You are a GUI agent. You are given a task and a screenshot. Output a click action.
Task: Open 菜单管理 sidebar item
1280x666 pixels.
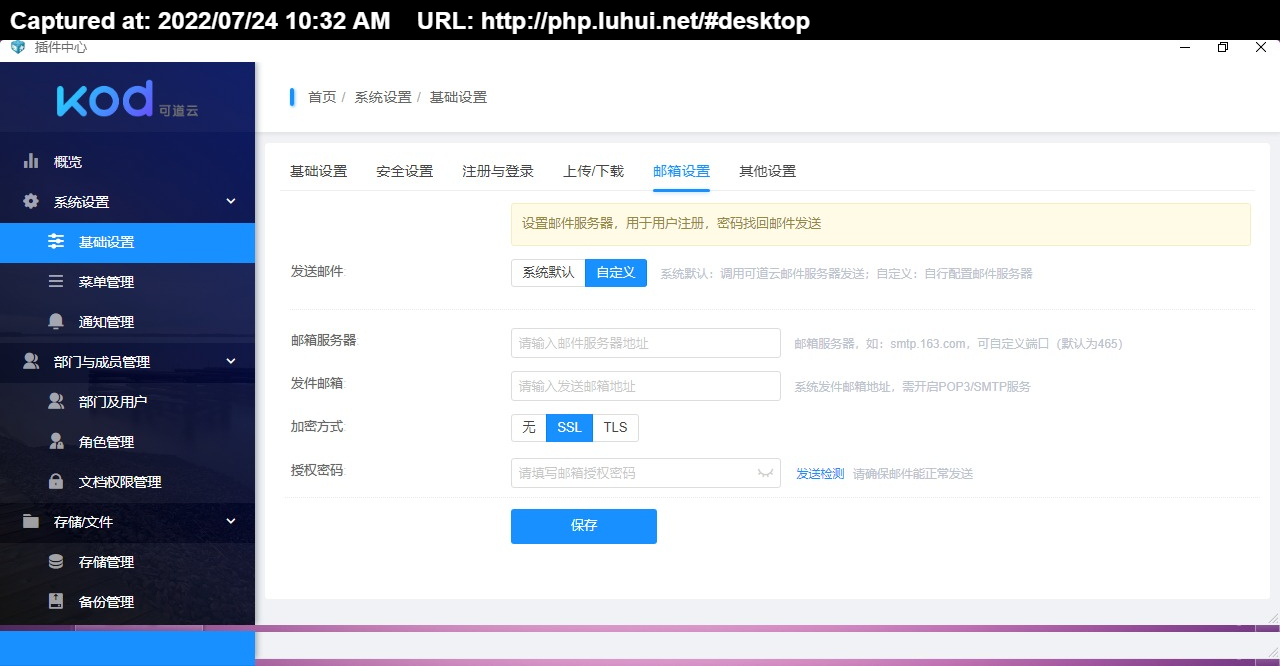tap(127, 282)
